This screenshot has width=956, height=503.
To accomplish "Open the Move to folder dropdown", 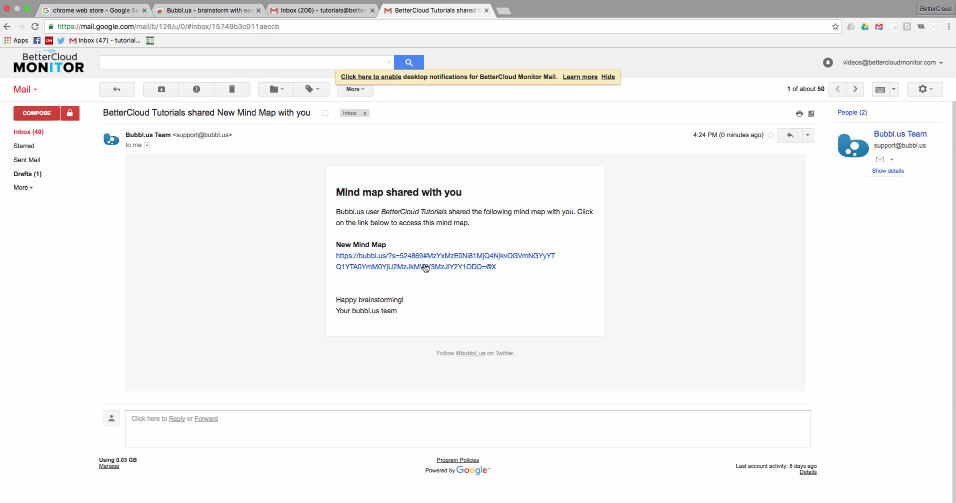I will click(276, 89).
